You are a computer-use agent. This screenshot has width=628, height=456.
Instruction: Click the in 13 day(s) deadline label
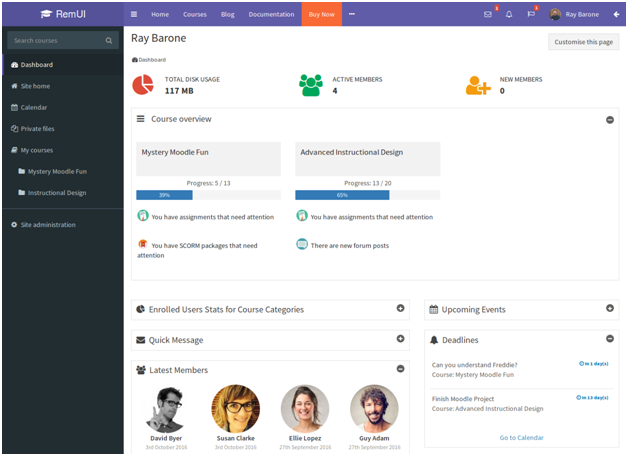pos(592,398)
